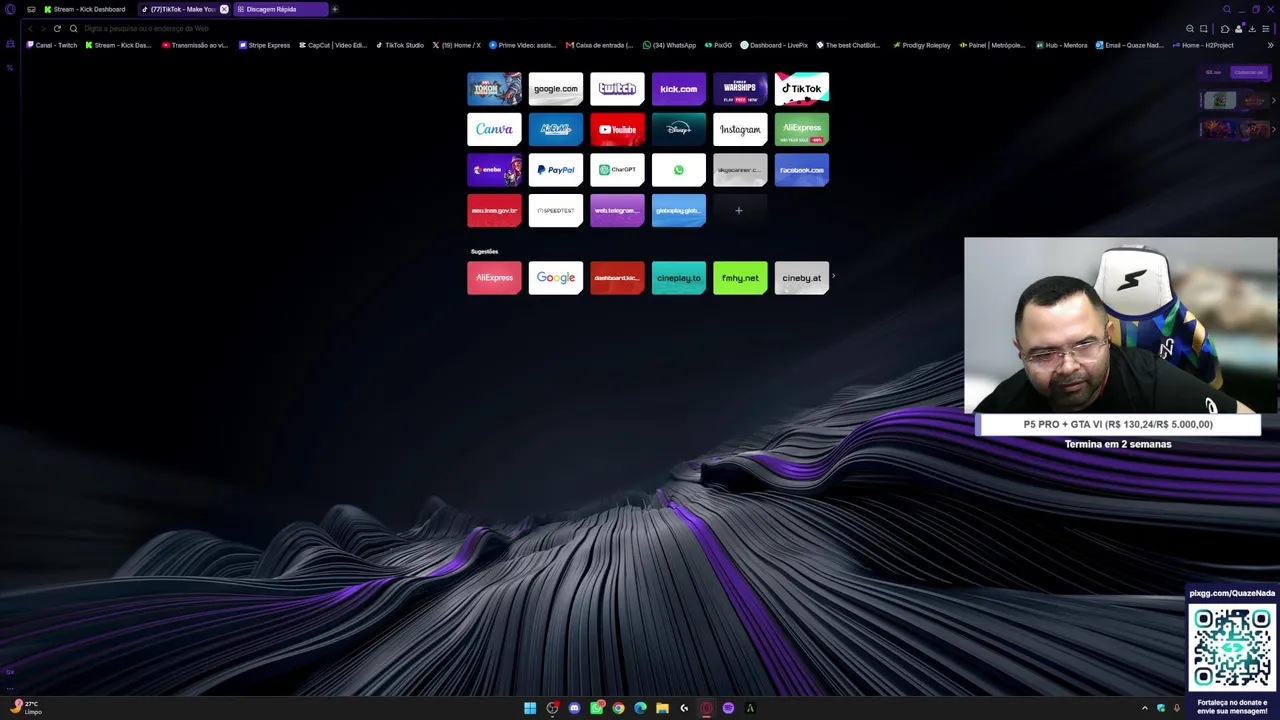This screenshot has width=1280, height=720.
Task: Open the WhatsApp speed dial tile
Action: click(679, 170)
